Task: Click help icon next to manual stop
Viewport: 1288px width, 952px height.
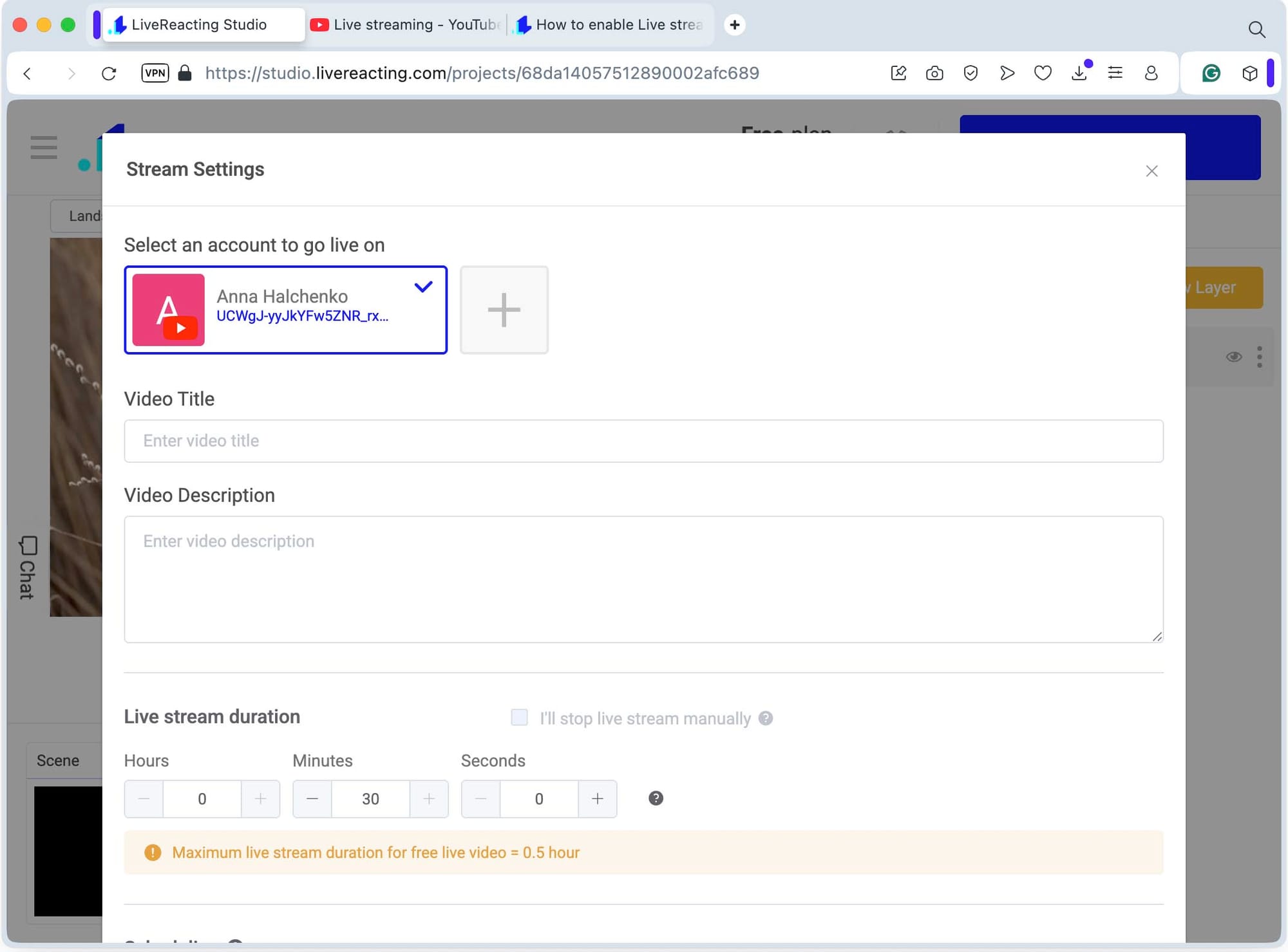Action: (x=765, y=718)
